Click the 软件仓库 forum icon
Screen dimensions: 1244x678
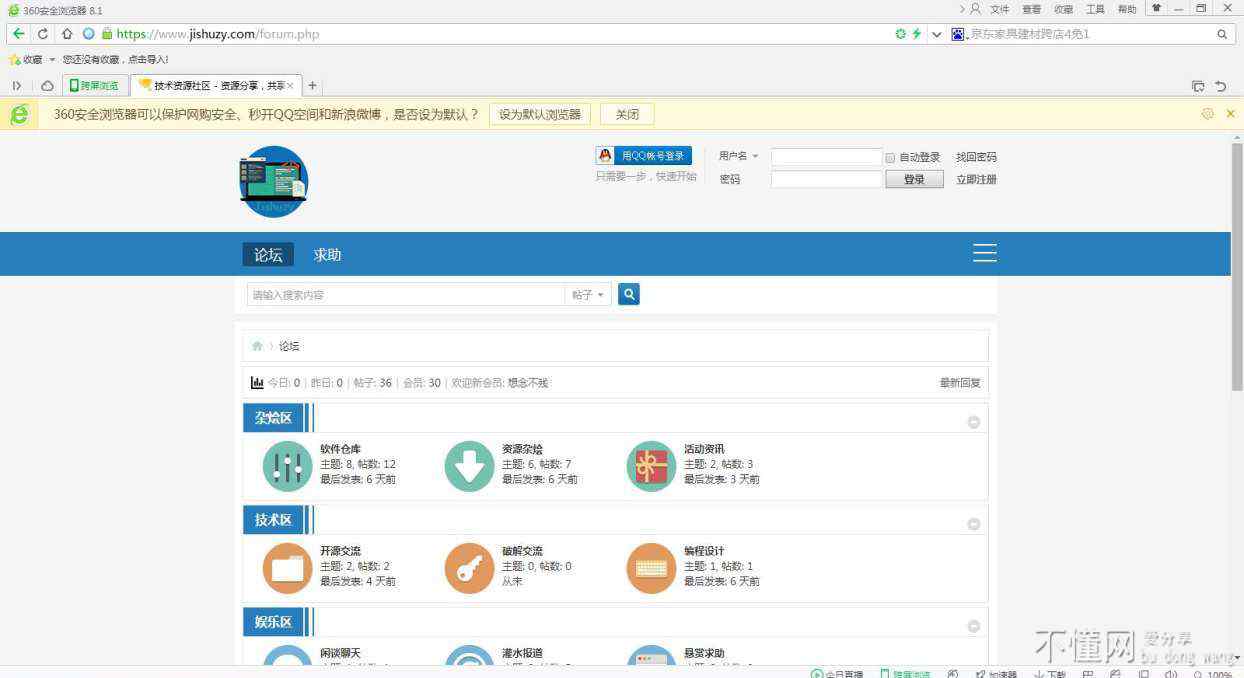tap(287, 467)
